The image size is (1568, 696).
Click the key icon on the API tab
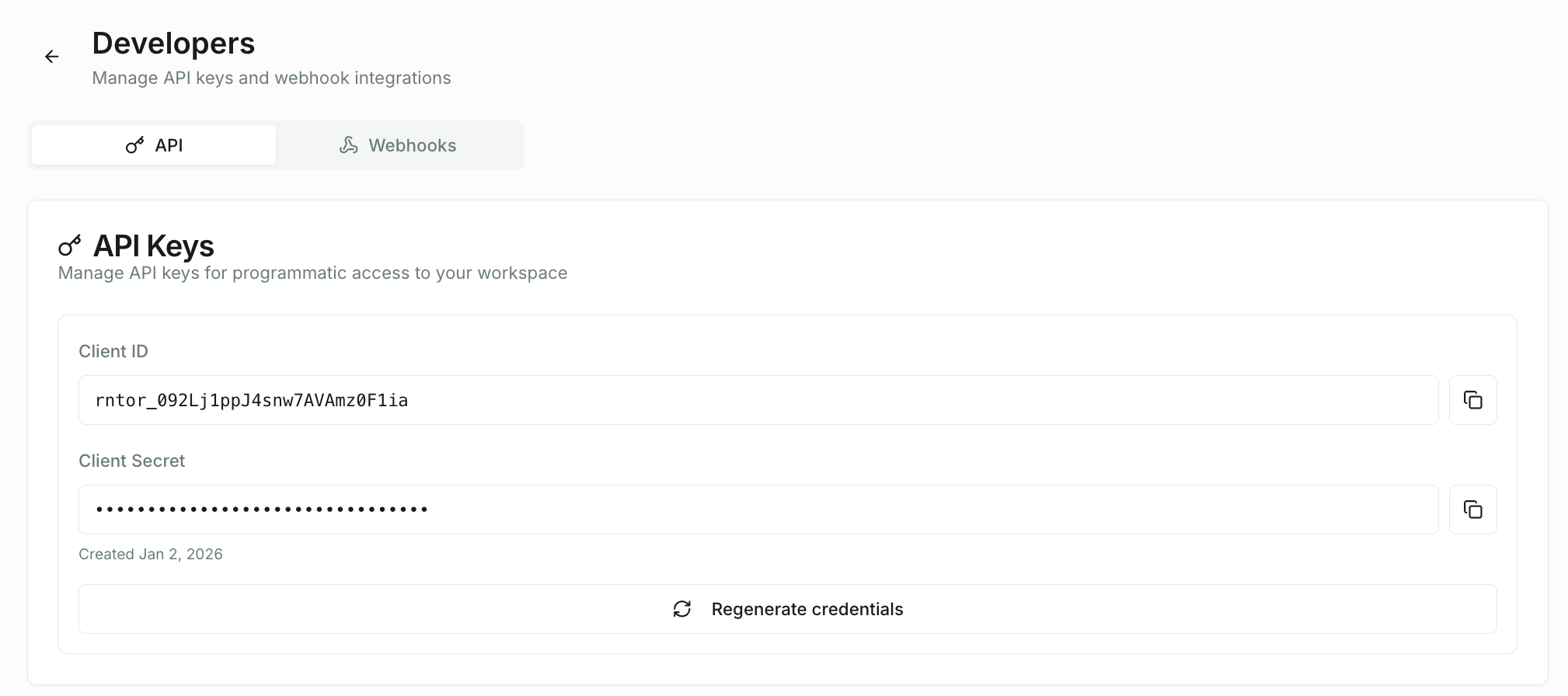tap(134, 144)
